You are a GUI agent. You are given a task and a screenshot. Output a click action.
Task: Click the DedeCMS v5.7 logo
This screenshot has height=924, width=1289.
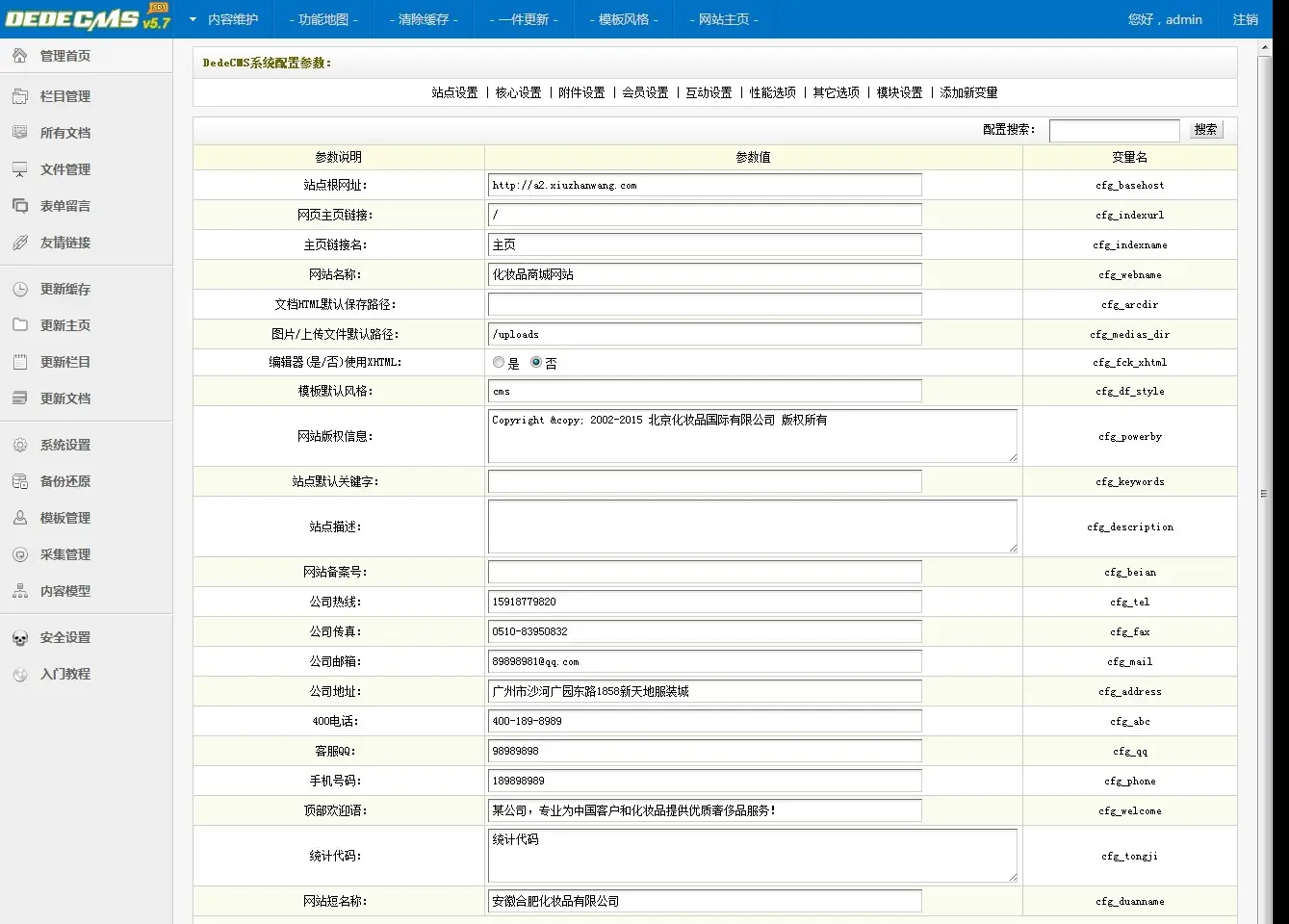pos(88,18)
